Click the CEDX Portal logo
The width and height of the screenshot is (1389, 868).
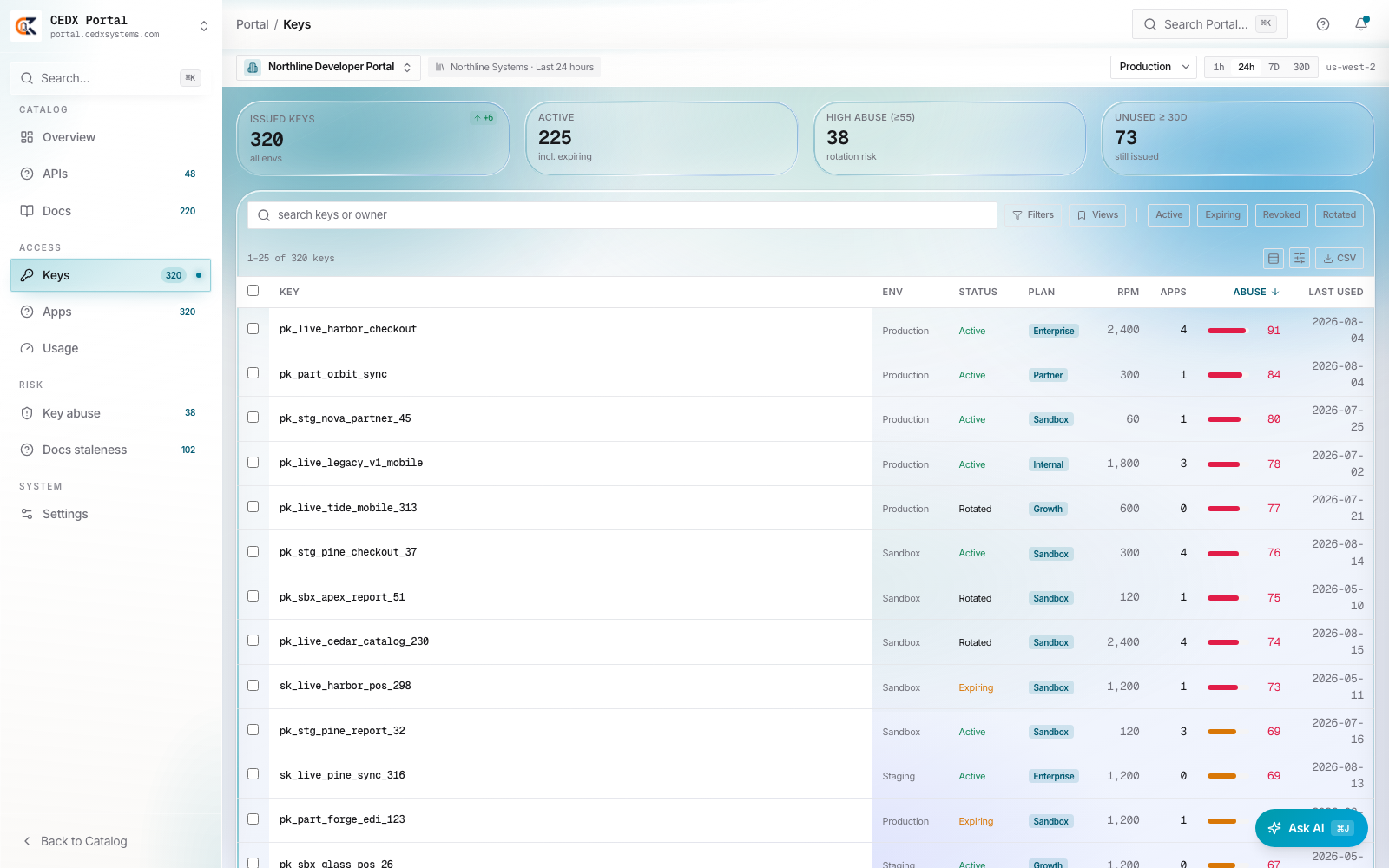tap(26, 26)
